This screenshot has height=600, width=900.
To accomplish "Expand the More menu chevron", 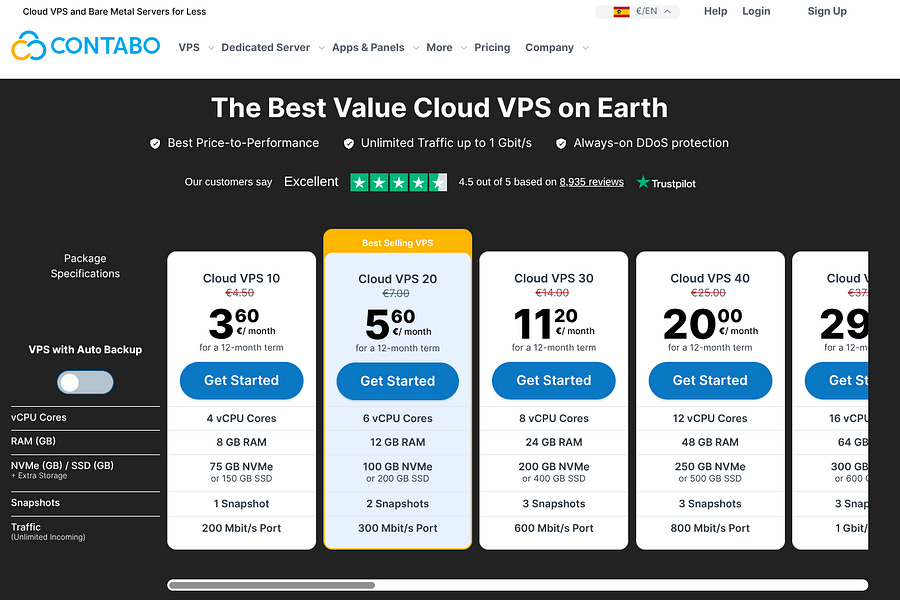I will click(x=463, y=48).
